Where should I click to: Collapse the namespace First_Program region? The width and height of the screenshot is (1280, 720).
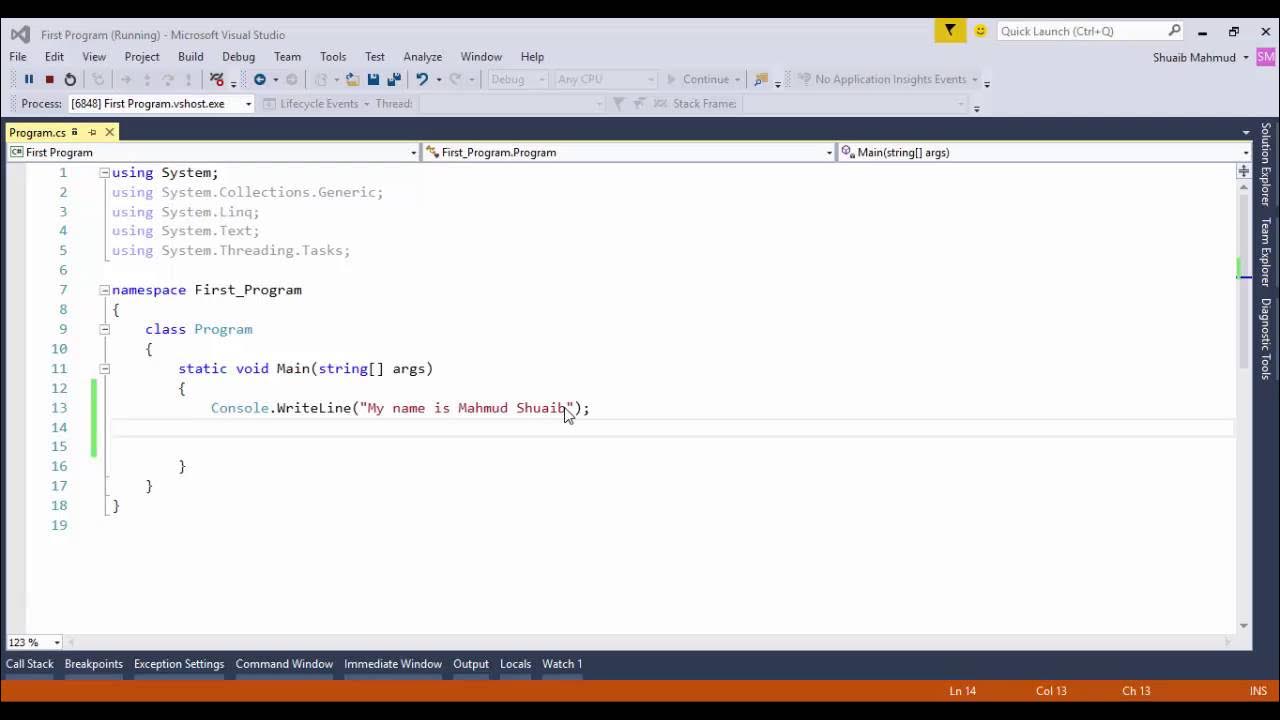[x=104, y=290]
